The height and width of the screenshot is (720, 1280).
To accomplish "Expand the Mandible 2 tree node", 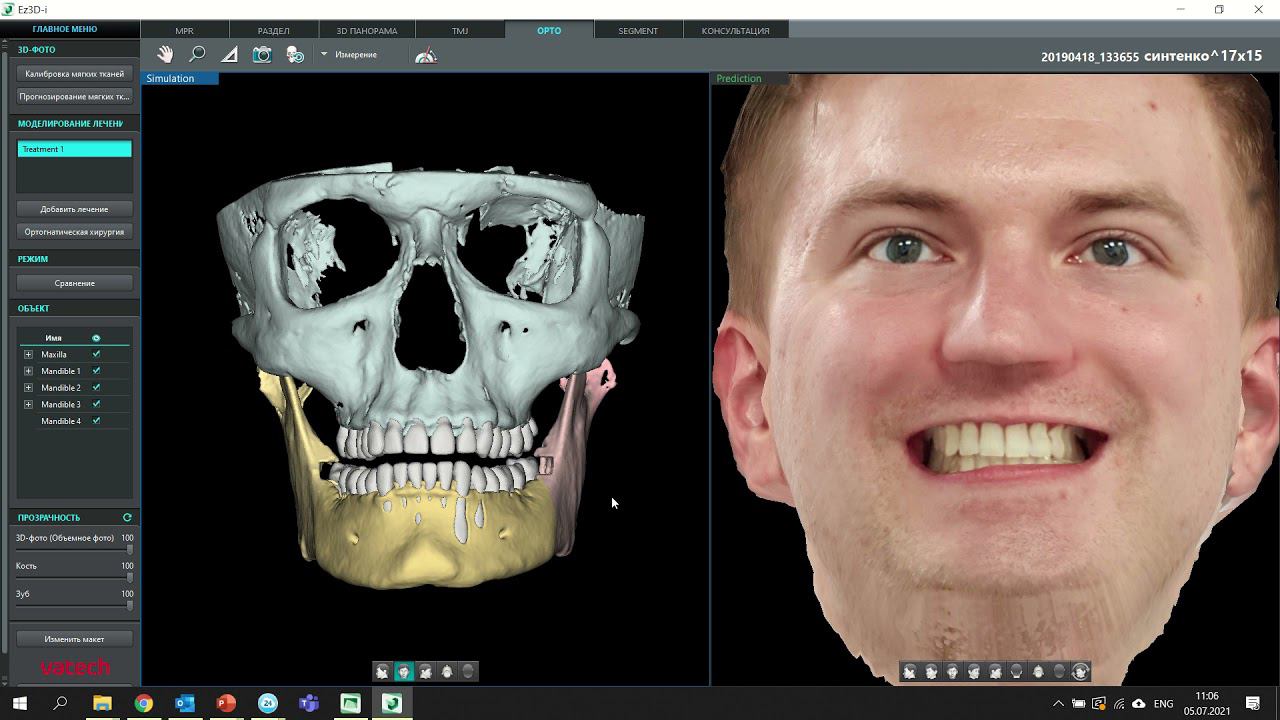I will tap(28, 388).
